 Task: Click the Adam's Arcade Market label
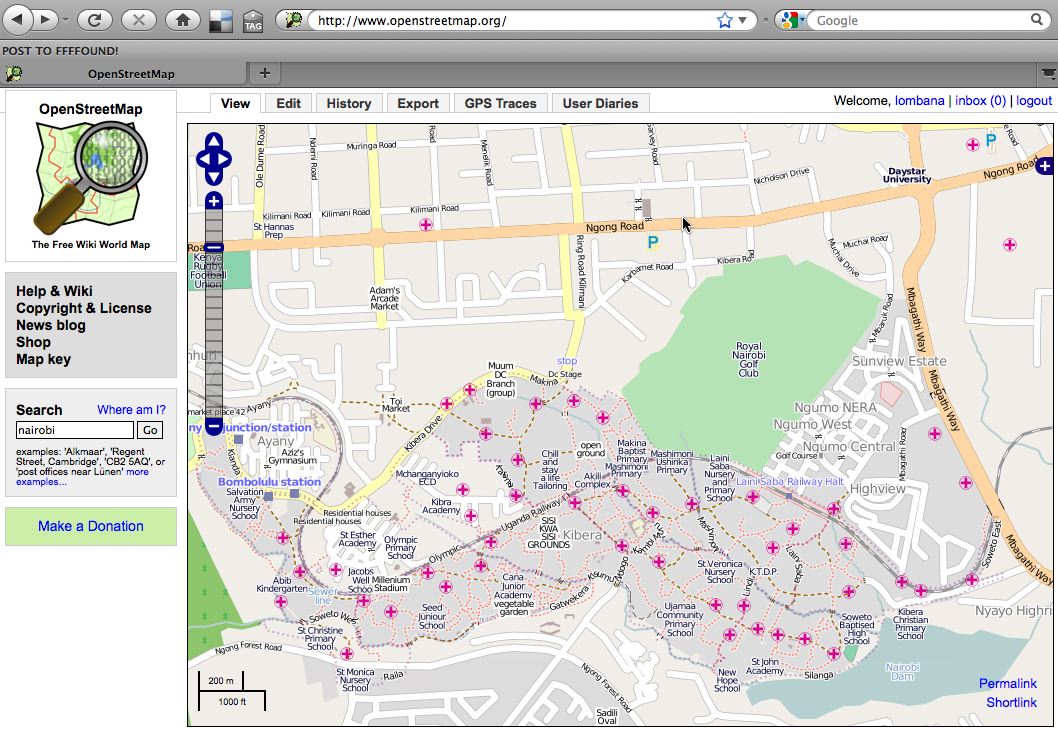click(x=385, y=298)
